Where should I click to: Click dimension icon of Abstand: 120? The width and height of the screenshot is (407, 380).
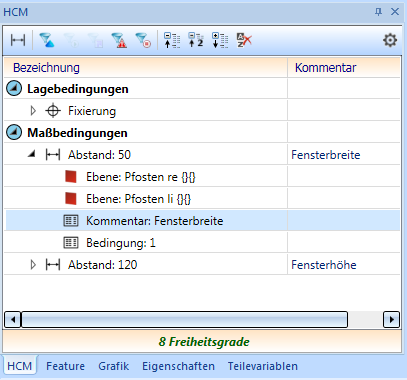click(53, 265)
